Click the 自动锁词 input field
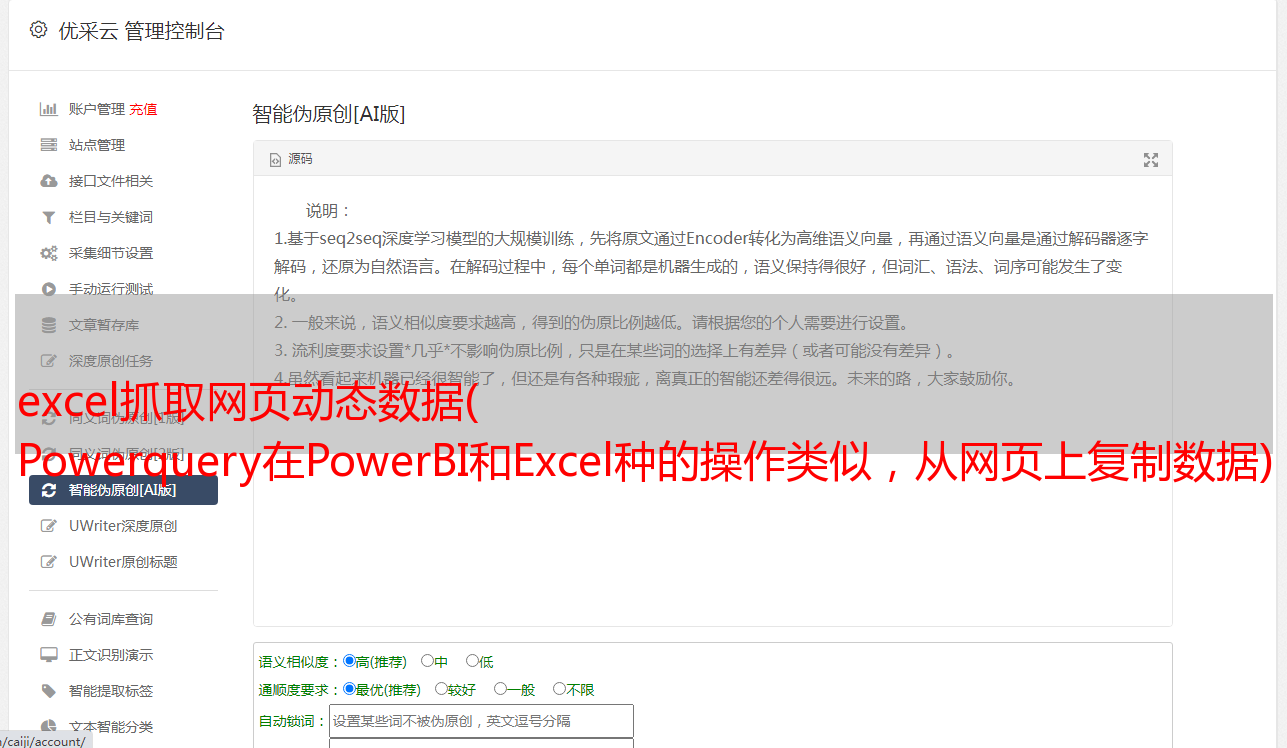Screen dimensions: 1287x748 [481, 721]
